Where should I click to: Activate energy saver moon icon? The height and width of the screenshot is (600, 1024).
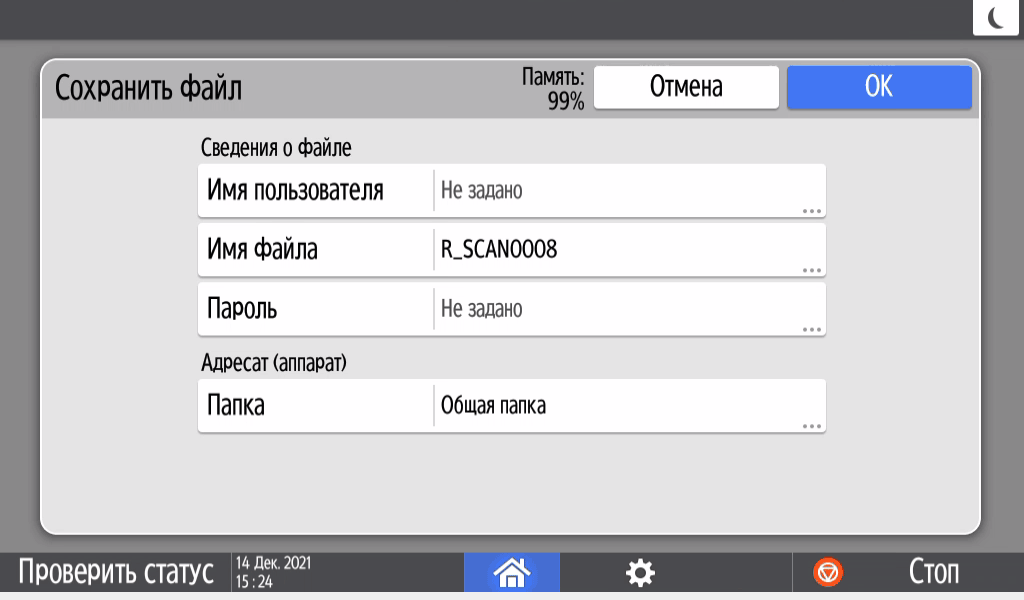click(995, 16)
